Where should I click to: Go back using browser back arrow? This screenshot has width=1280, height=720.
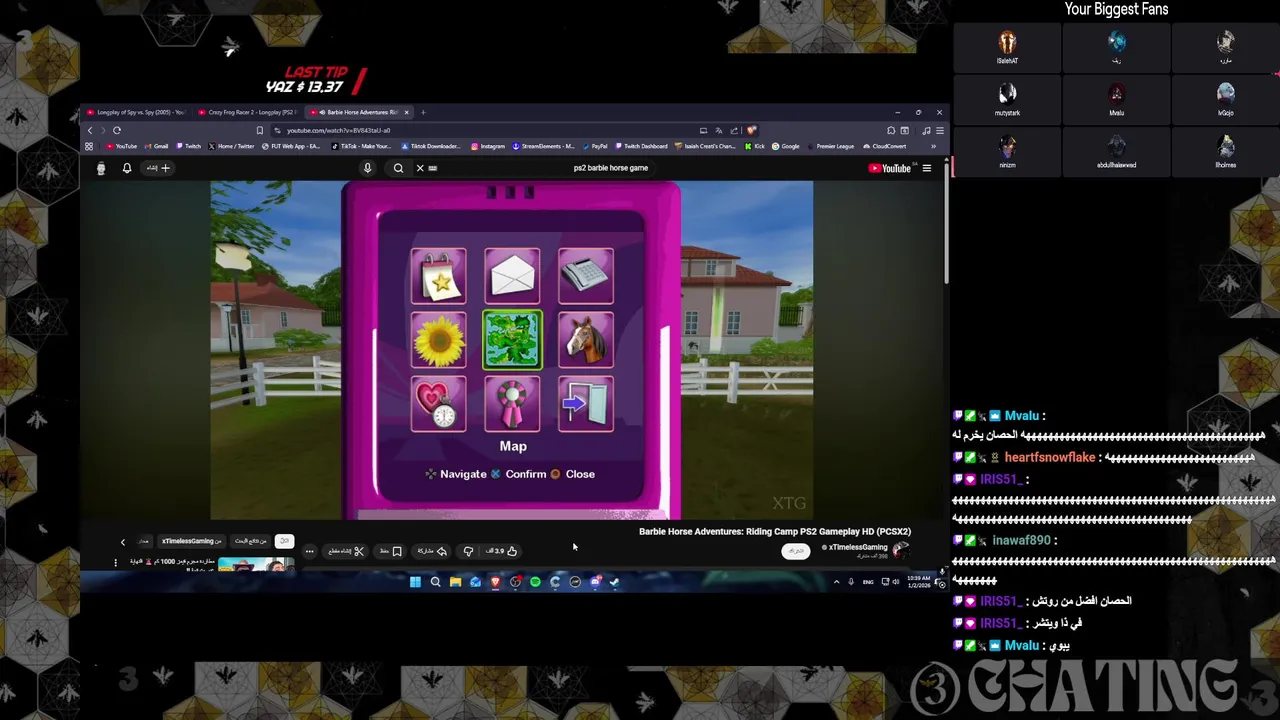click(89, 130)
